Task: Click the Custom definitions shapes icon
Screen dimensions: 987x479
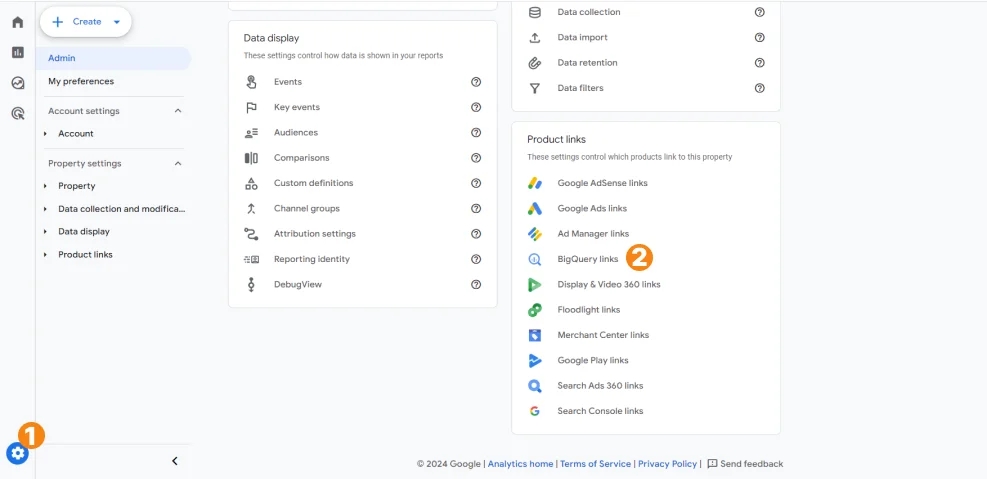Action: [x=251, y=183]
